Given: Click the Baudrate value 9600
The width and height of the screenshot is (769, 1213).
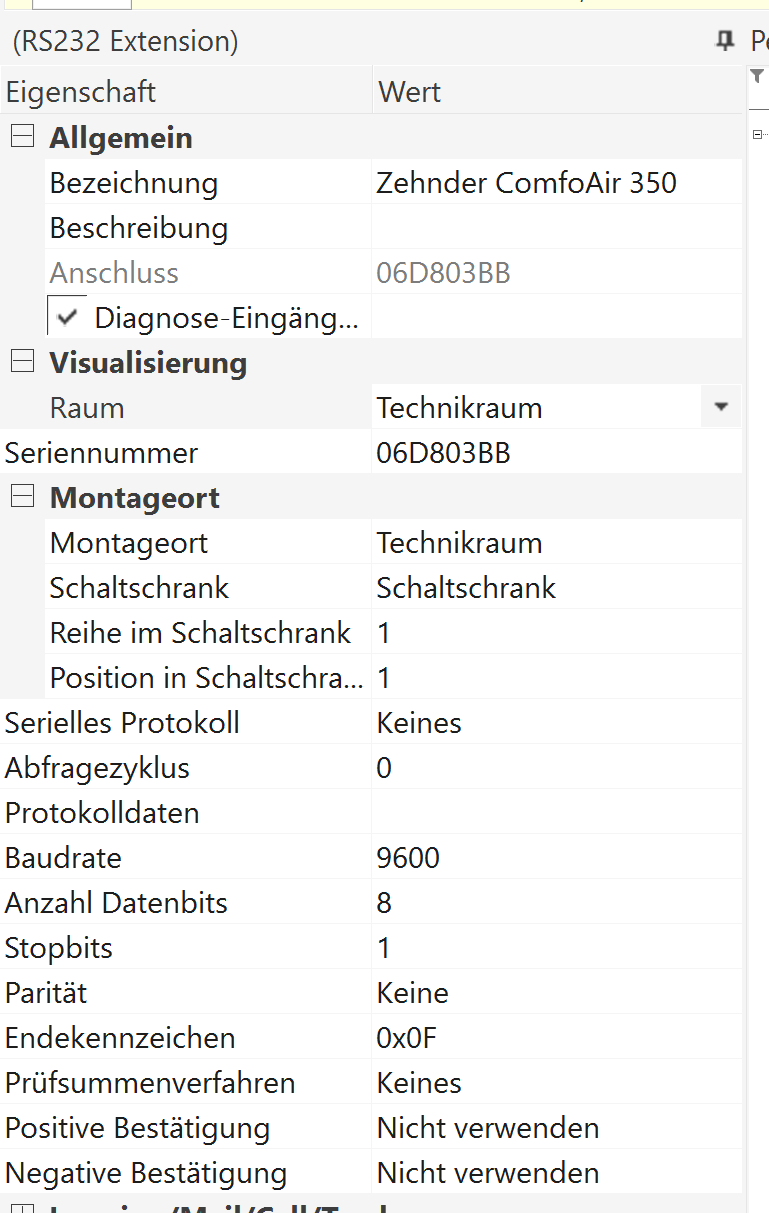Looking at the screenshot, I should coord(408,858).
